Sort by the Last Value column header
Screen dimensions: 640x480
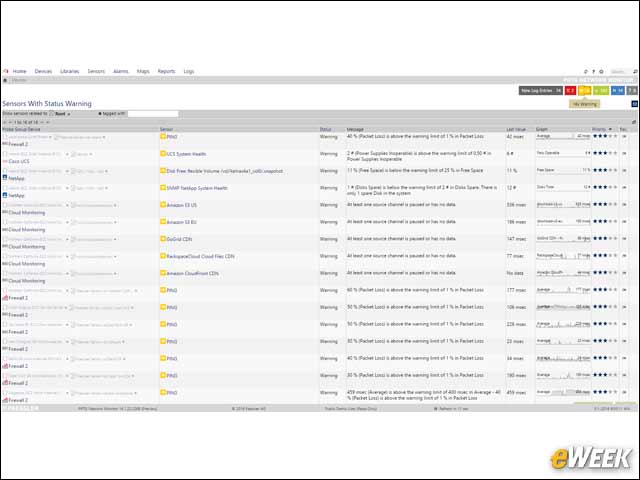(x=516, y=129)
